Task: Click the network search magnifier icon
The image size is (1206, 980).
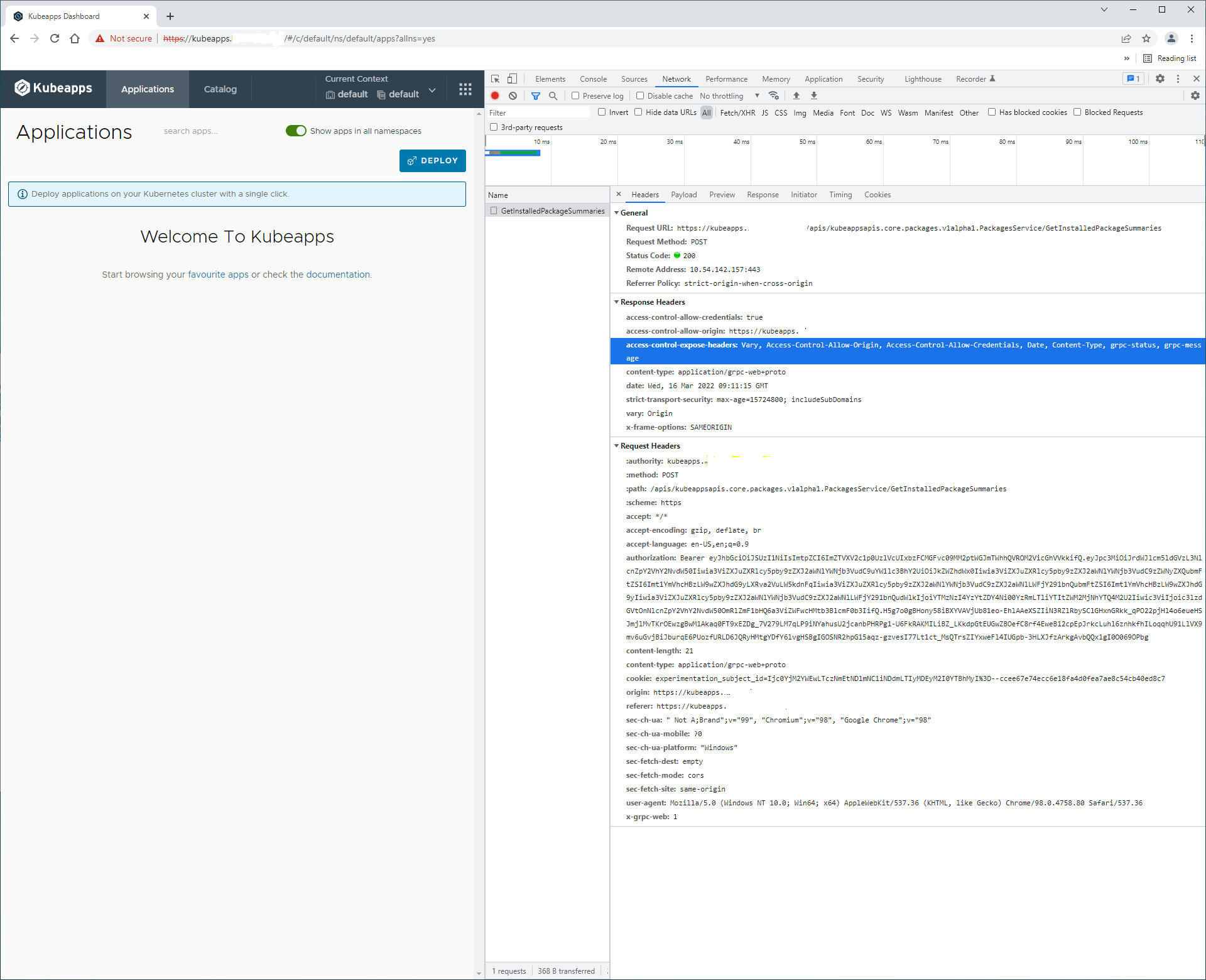Action: (553, 95)
